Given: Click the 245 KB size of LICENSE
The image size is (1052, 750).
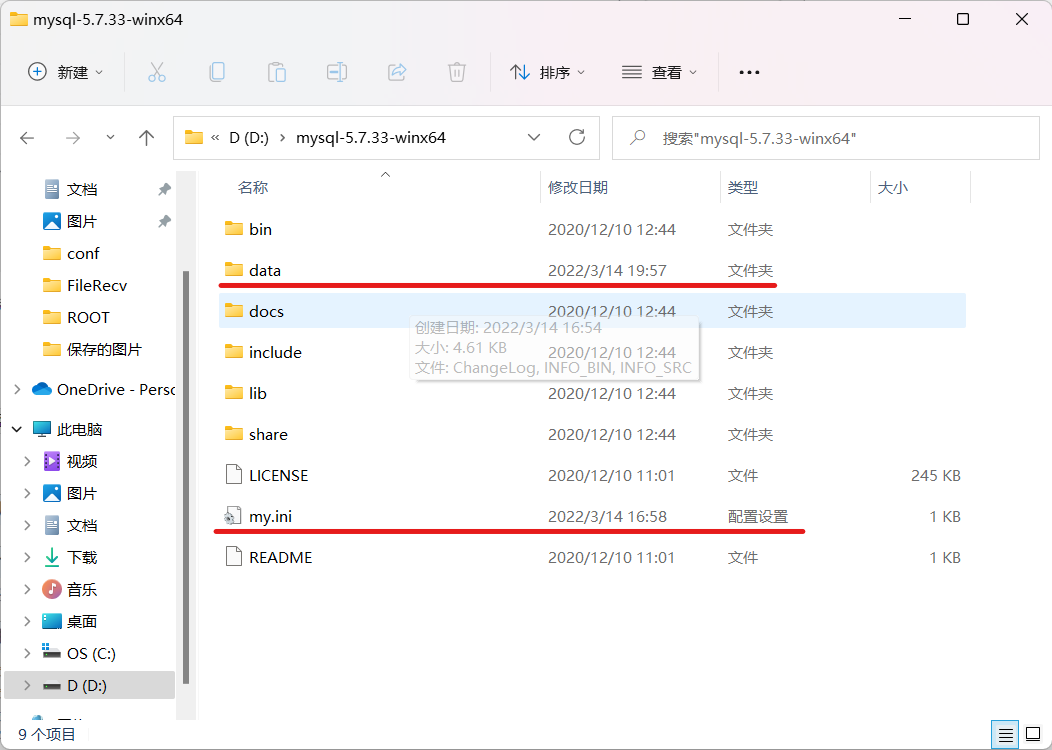Looking at the screenshot, I should point(936,475).
